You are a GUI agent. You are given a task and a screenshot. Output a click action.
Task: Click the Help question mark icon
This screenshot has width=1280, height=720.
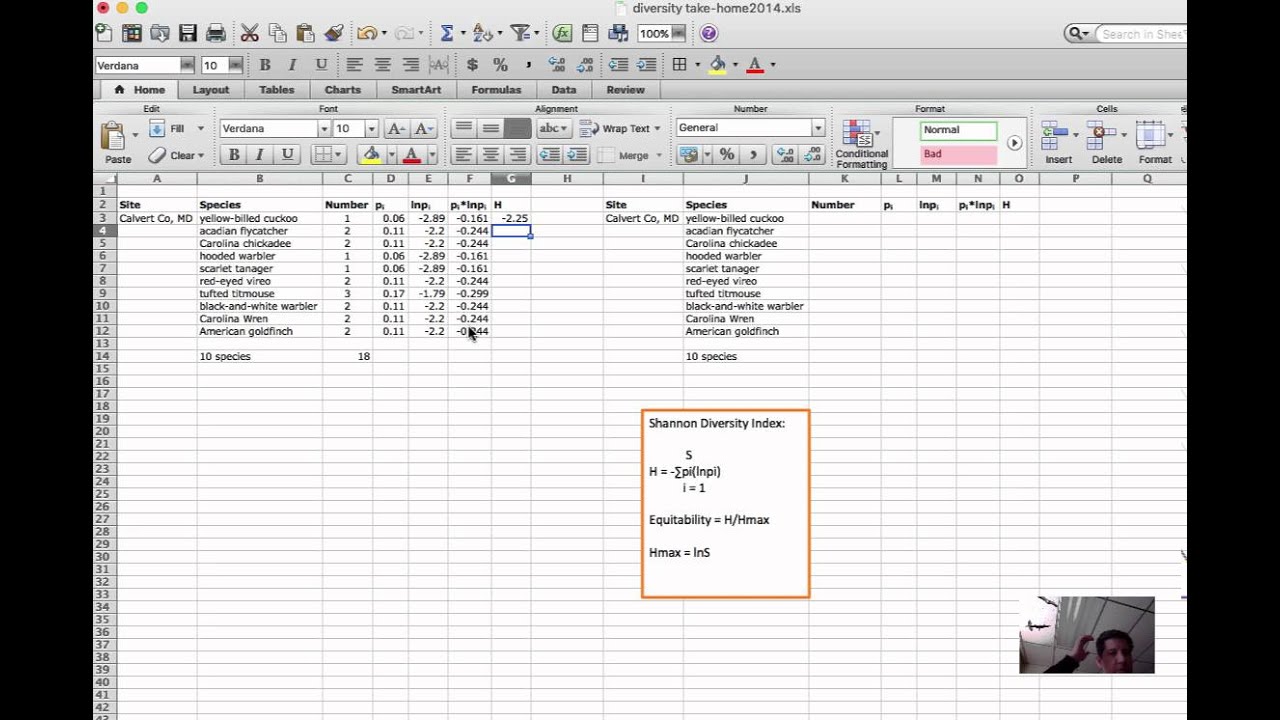tap(709, 33)
